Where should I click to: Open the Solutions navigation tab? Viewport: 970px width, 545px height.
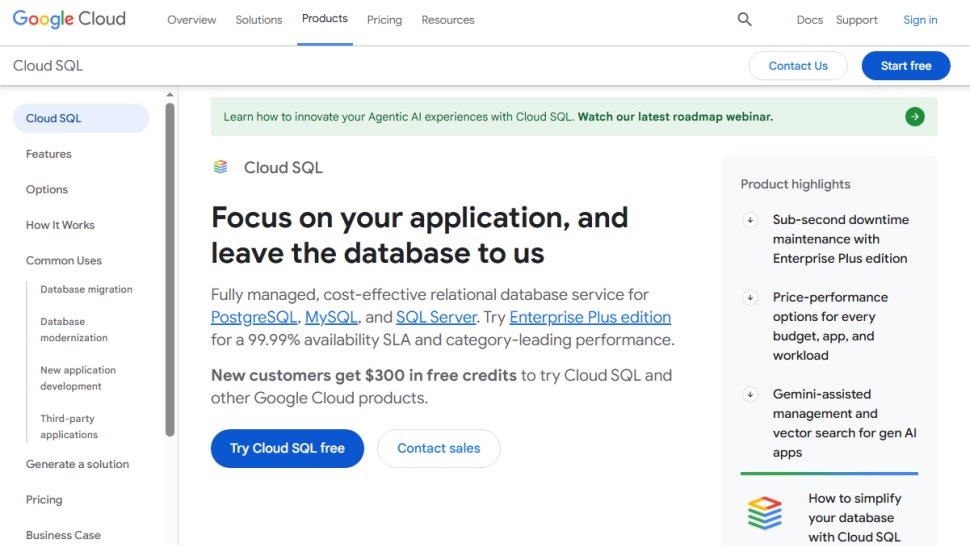point(259,20)
